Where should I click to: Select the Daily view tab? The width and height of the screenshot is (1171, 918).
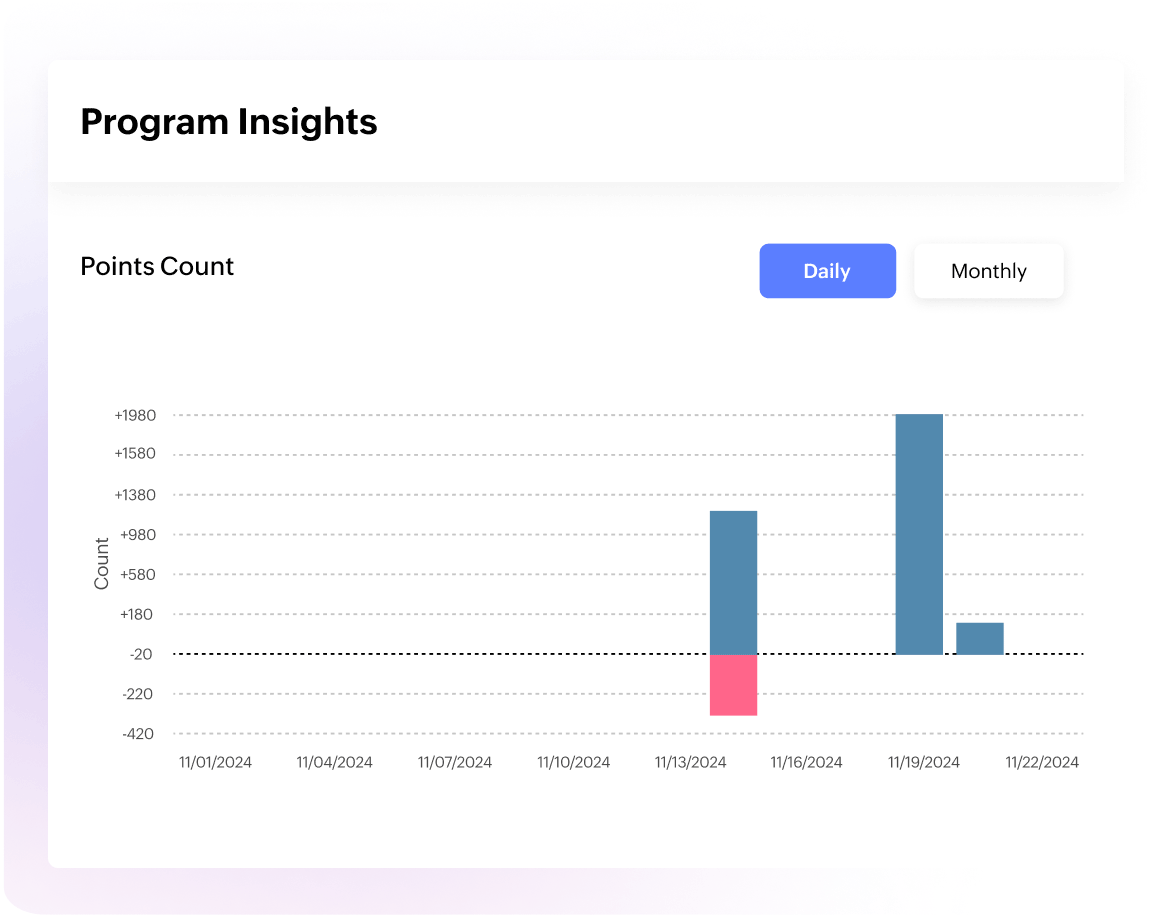[x=827, y=270]
